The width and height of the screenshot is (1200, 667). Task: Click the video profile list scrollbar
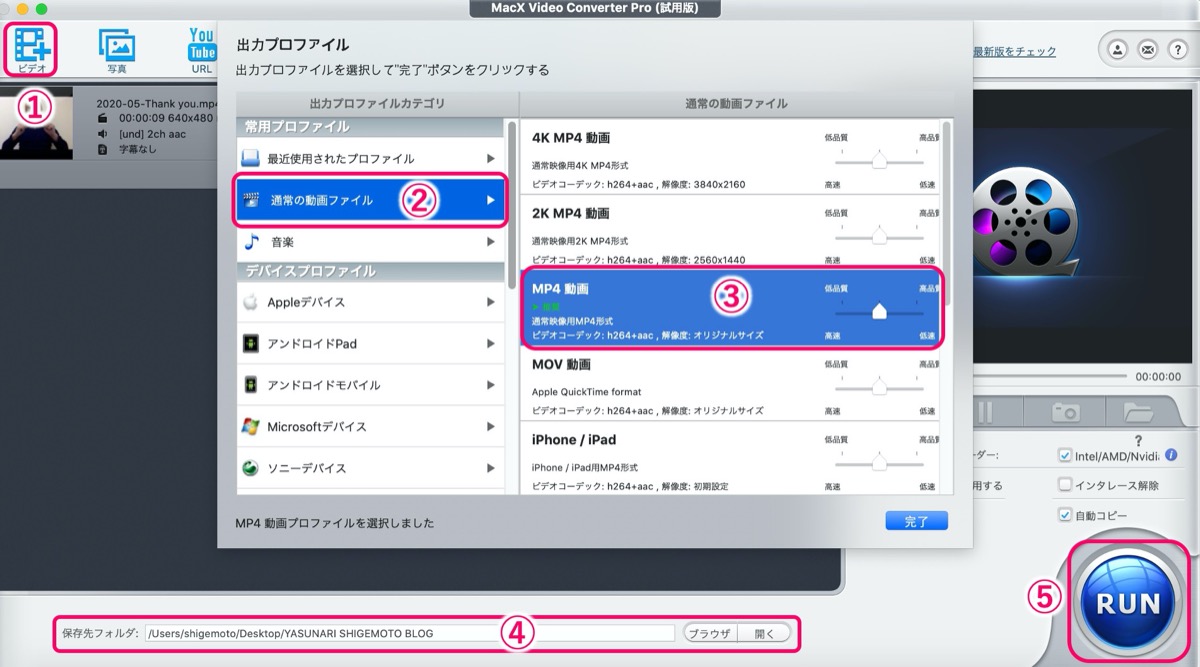point(948,213)
